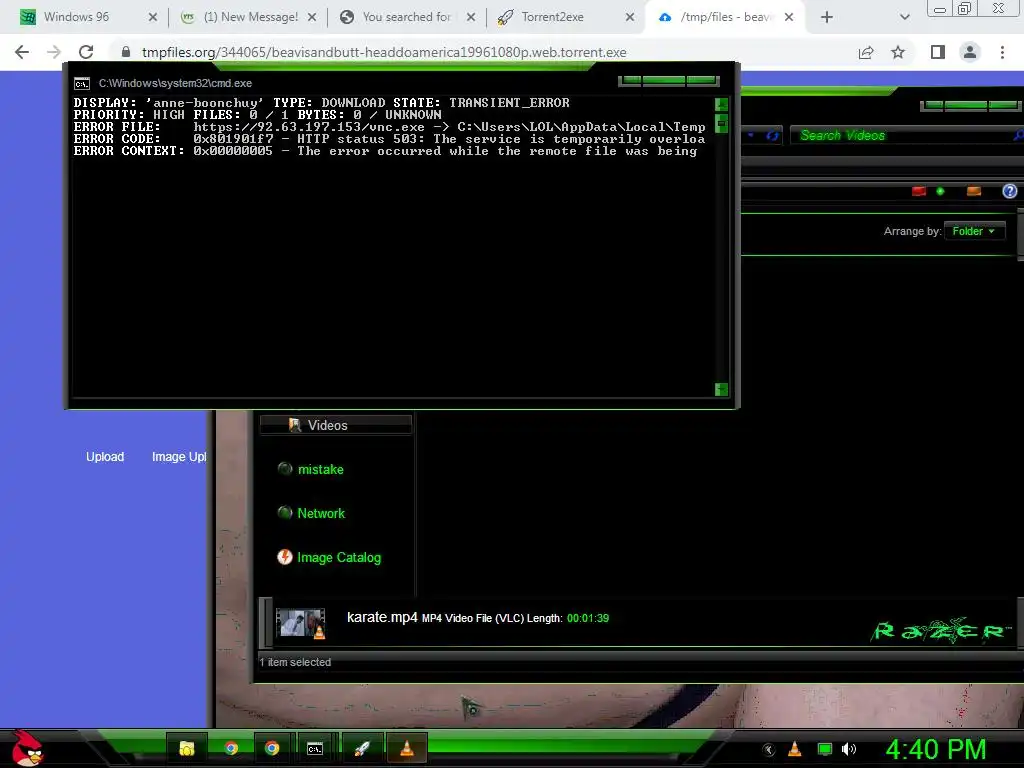
Task: Click the Image Upload link
Action: pos(179,456)
